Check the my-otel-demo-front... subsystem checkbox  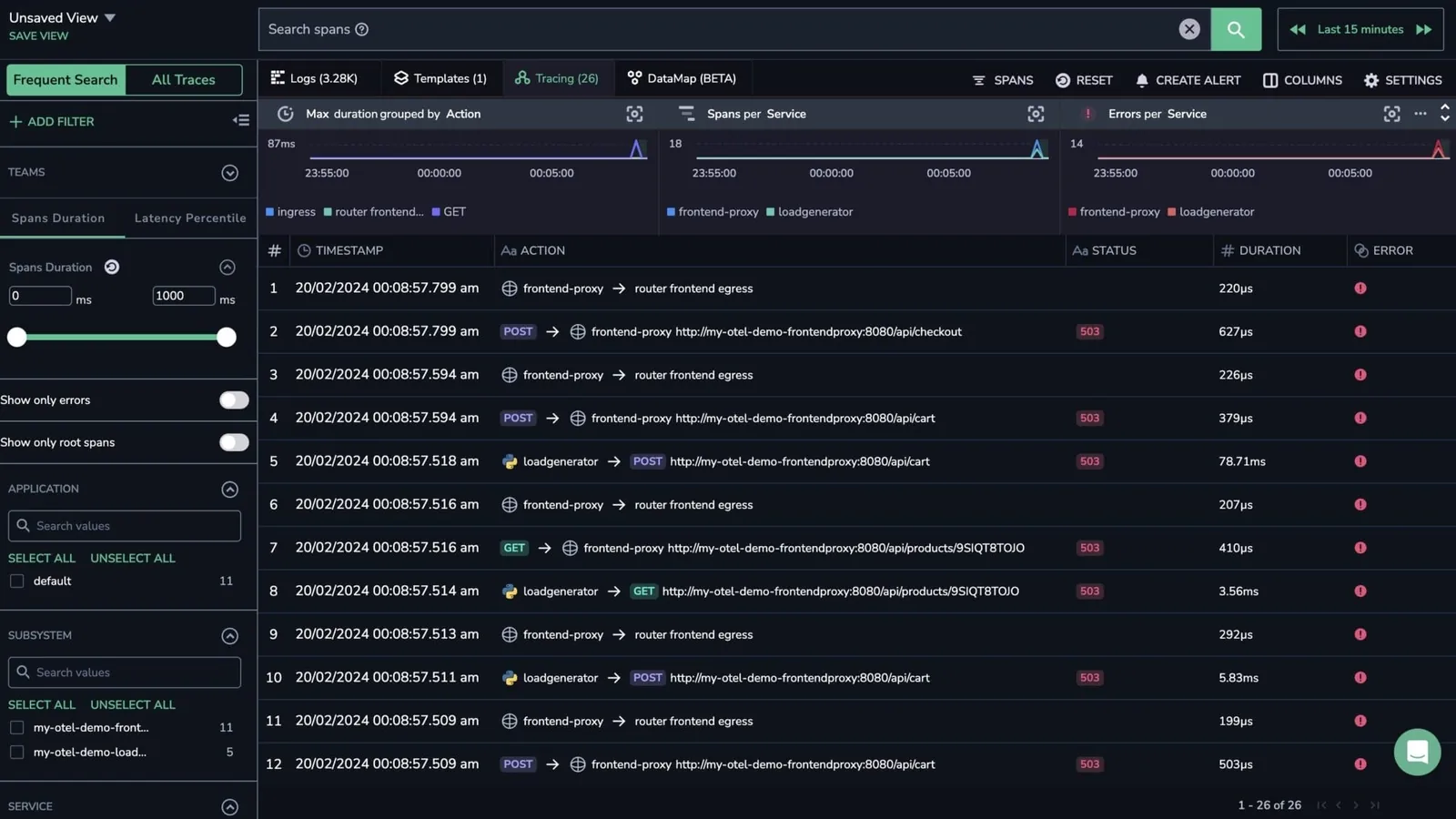coord(16,727)
